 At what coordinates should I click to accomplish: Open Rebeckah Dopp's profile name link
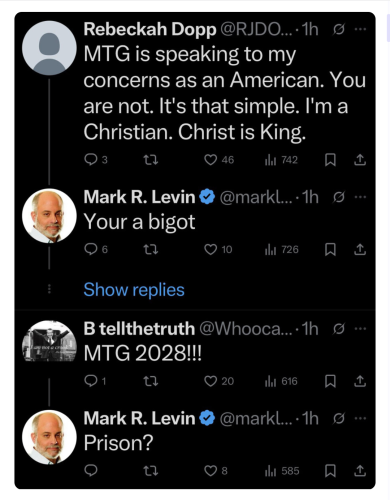pyautogui.click(x=150, y=29)
